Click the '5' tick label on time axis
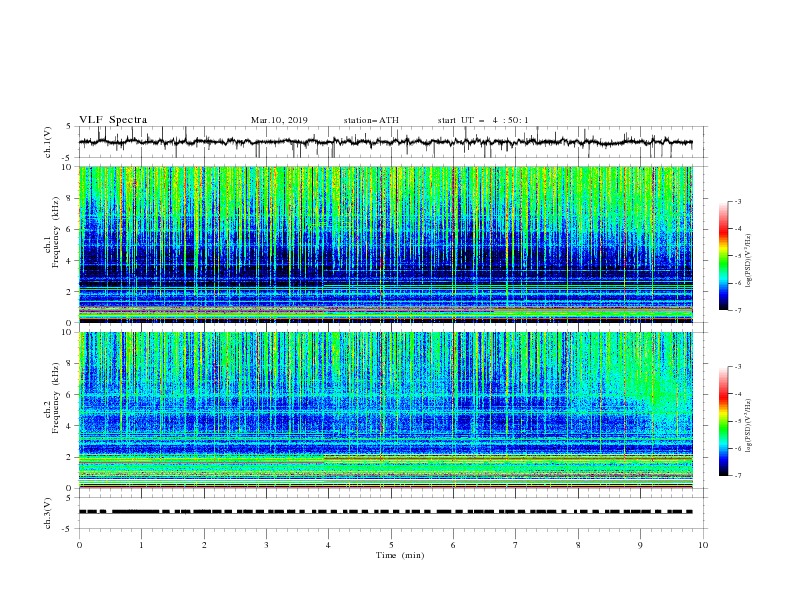Image resolution: width=792 pixels, height=612 pixels. 391,545
